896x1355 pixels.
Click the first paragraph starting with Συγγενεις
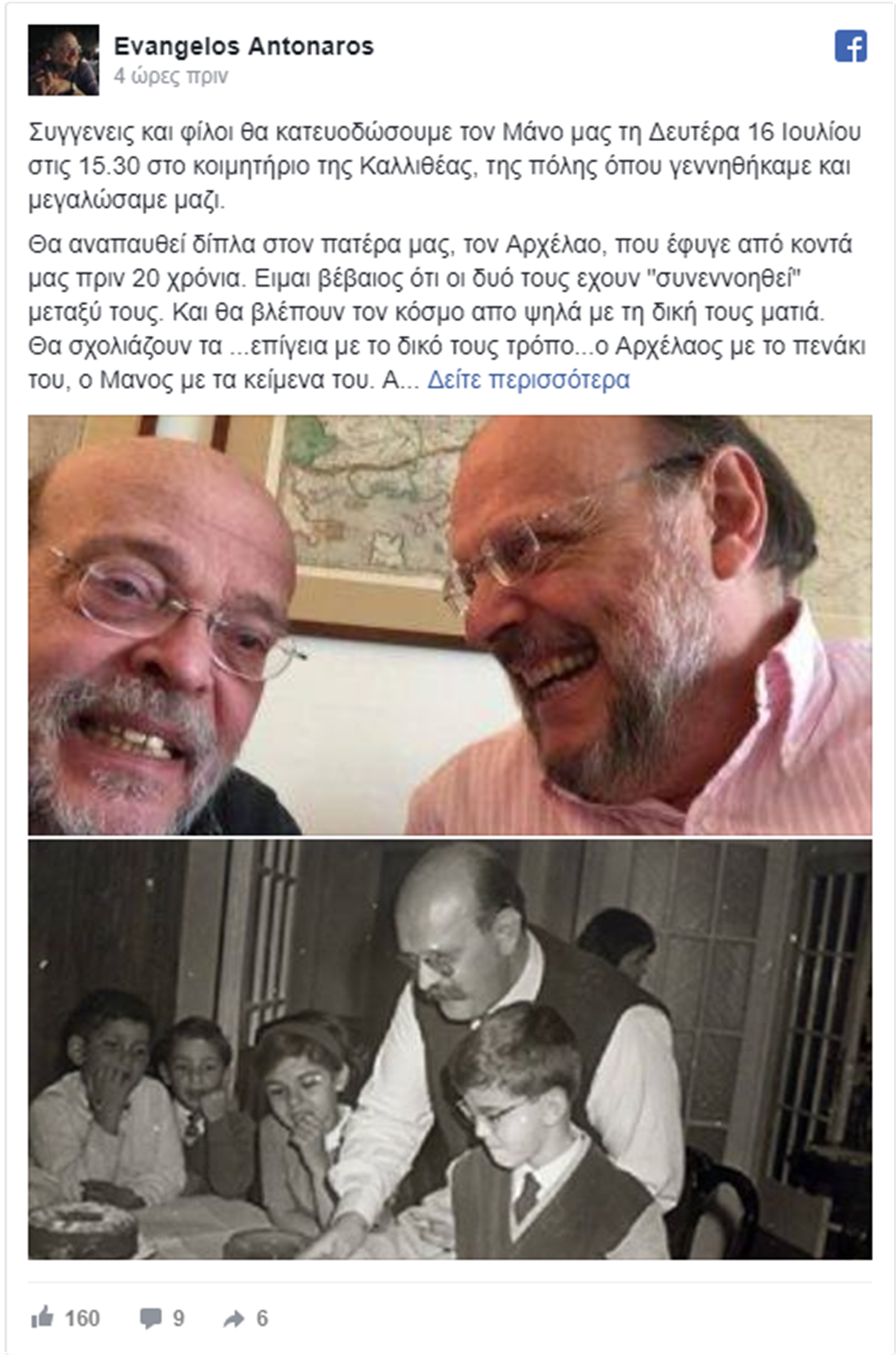point(445,166)
